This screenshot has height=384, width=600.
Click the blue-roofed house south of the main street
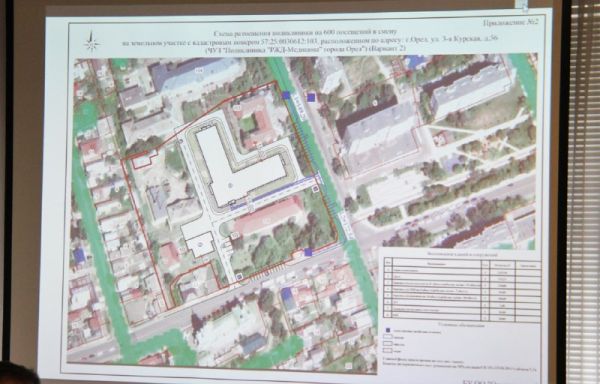(x=288, y=299)
